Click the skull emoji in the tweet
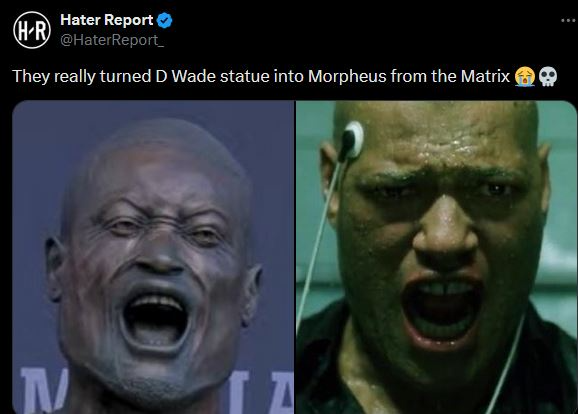Screen dimensions: 578x414 pyautogui.click(x=548, y=76)
